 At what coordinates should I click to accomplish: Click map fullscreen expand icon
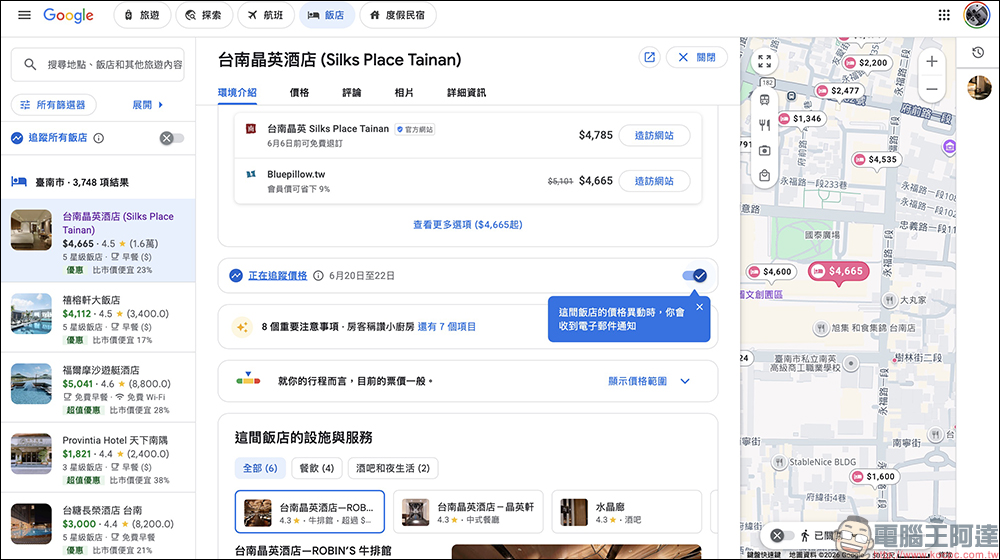(764, 61)
